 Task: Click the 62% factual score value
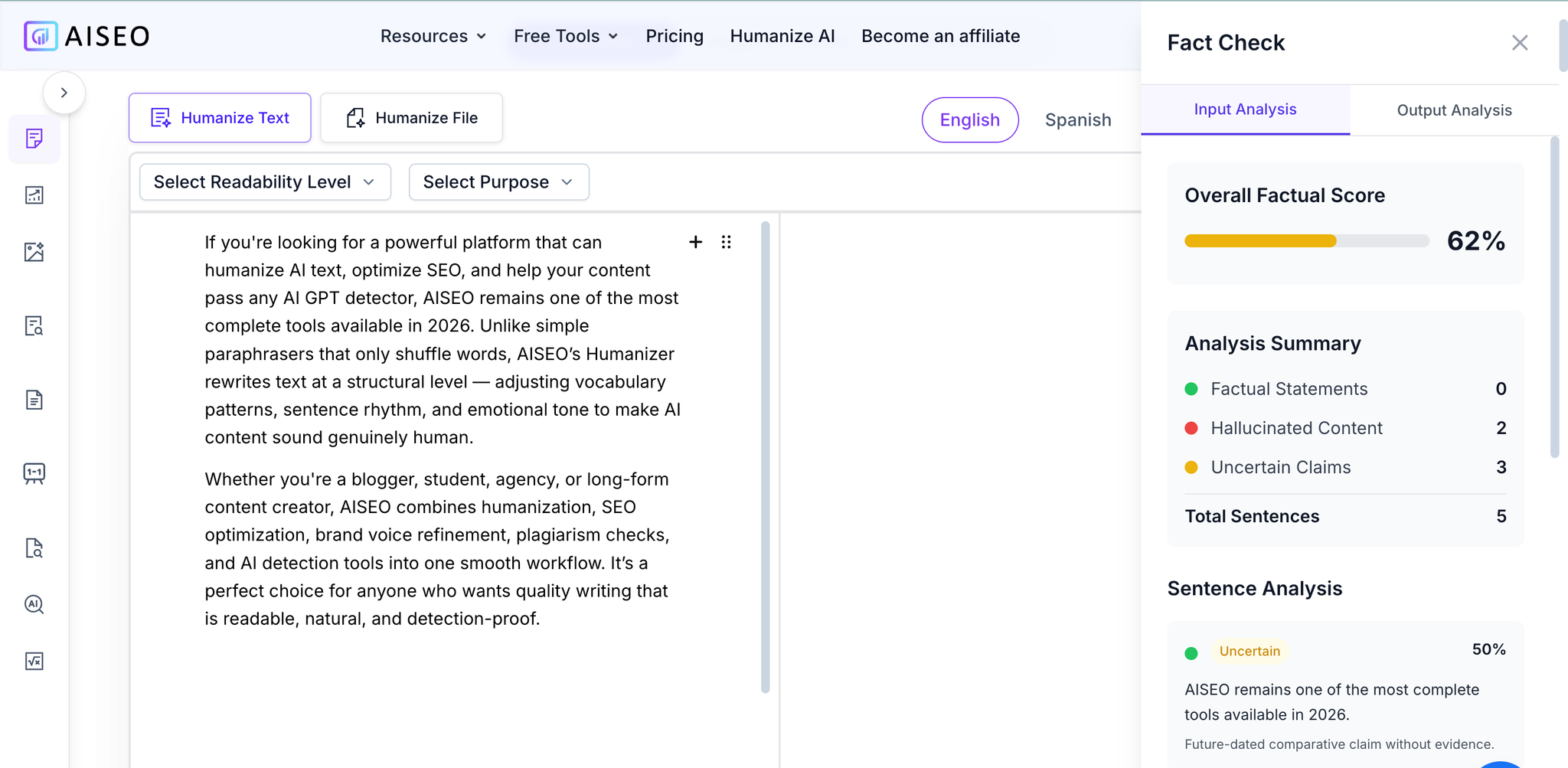click(1476, 241)
